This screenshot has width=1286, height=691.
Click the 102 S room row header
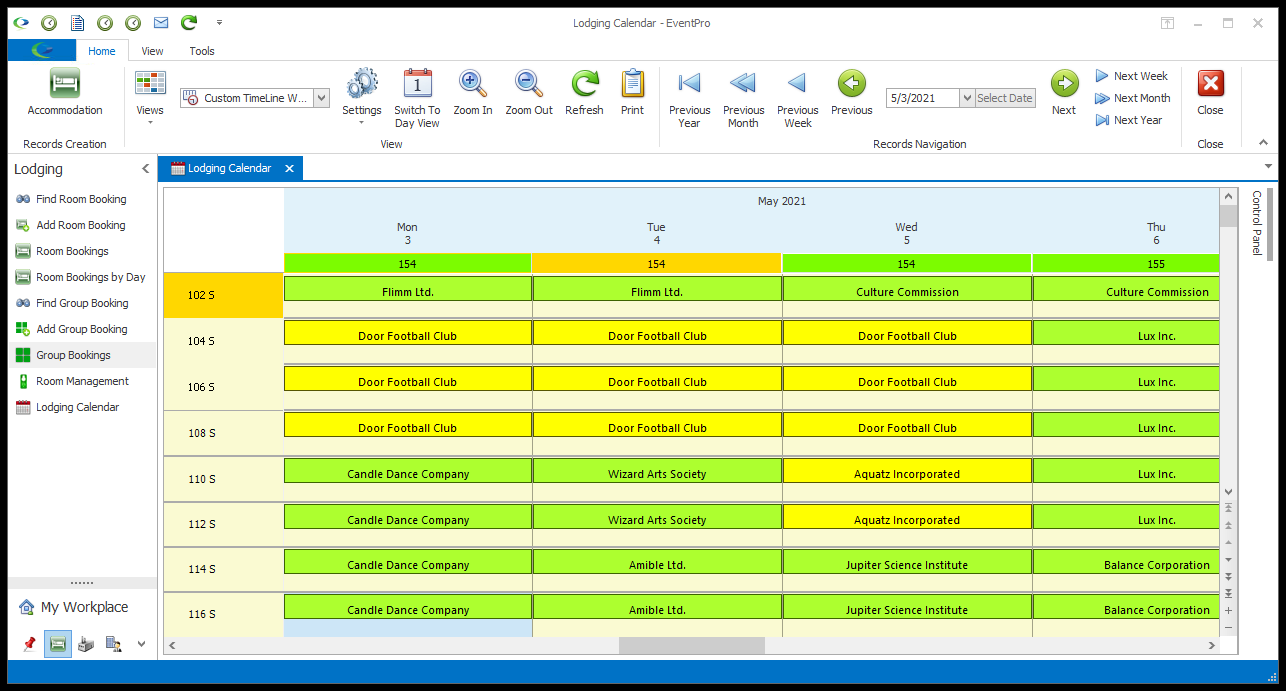224,295
